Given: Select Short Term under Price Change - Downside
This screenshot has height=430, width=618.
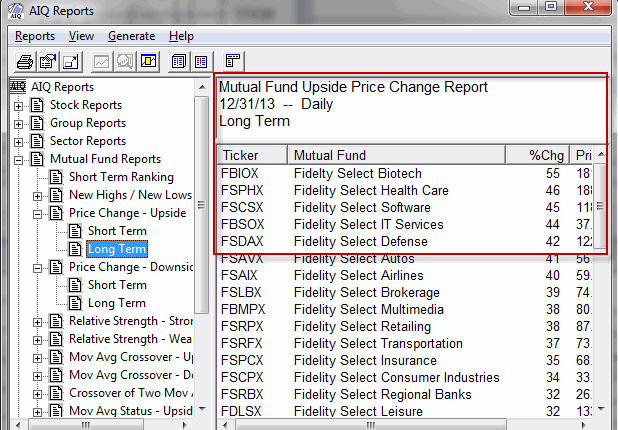Looking at the screenshot, I should [x=117, y=285].
